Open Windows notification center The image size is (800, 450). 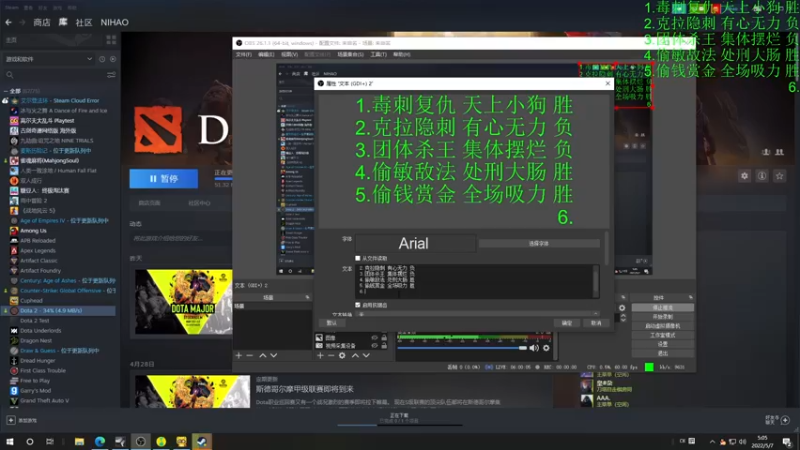787,441
